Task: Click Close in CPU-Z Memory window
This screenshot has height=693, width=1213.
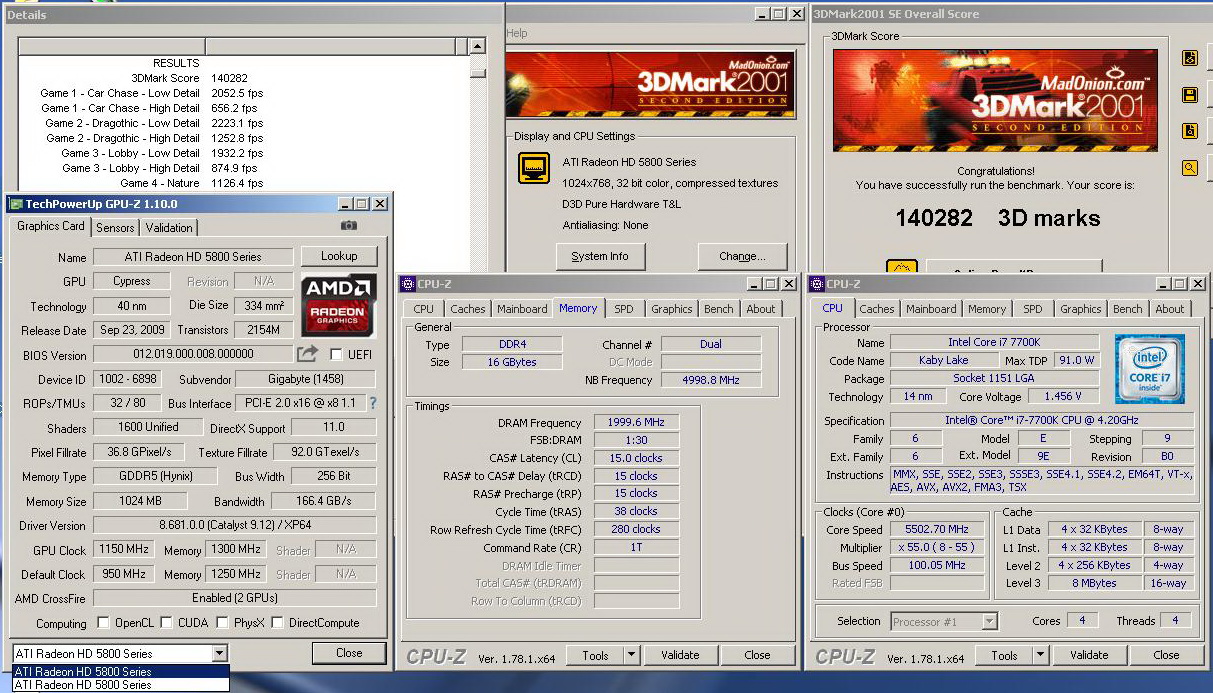Action: pyautogui.click(x=757, y=655)
